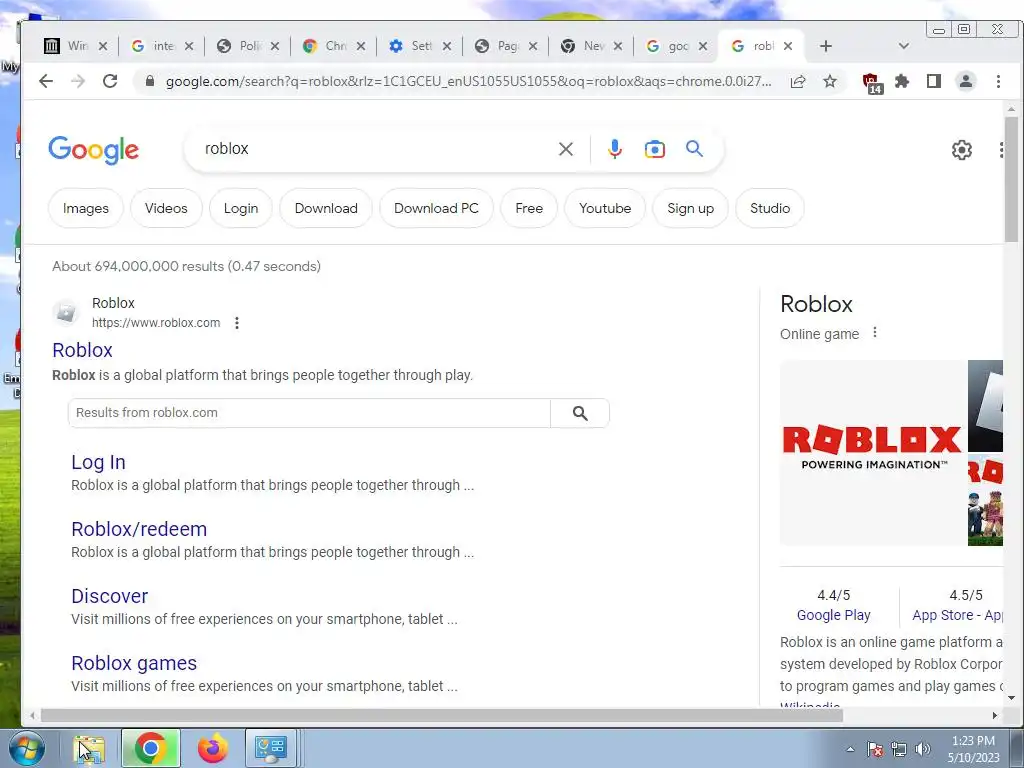This screenshot has width=1024, height=768.
Task: Open the Discover sitelink
Action: [x=110, y=596]
